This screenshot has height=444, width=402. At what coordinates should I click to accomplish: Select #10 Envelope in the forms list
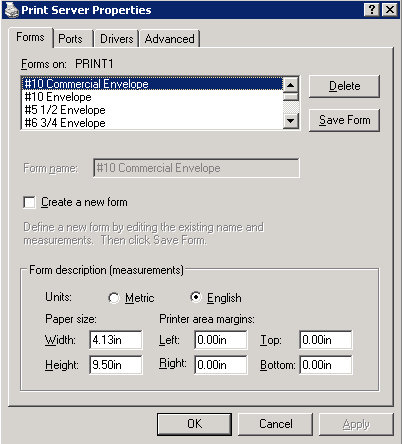152,97
